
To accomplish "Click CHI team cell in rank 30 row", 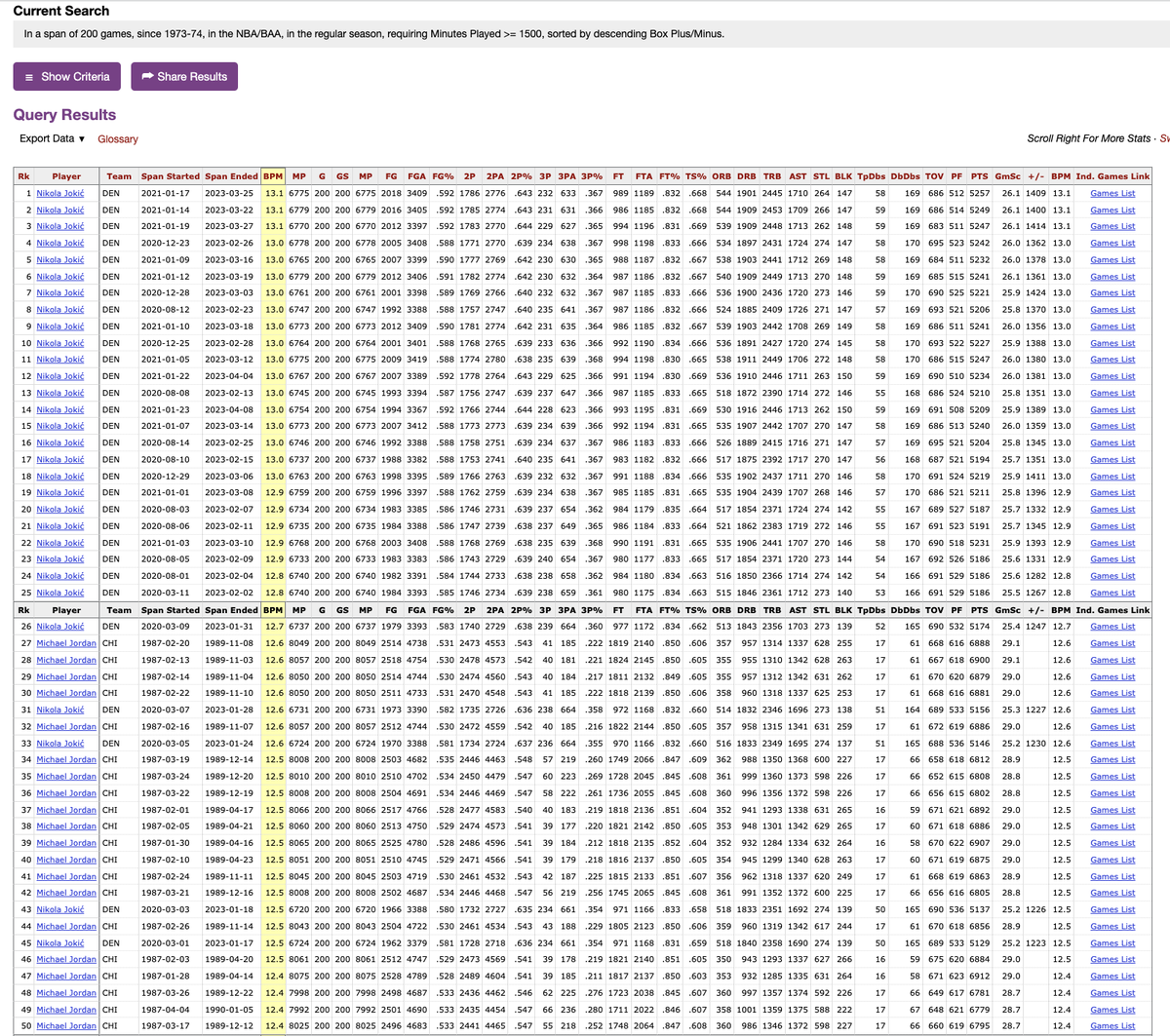I will pyautogui.click(x=110, y=694).
